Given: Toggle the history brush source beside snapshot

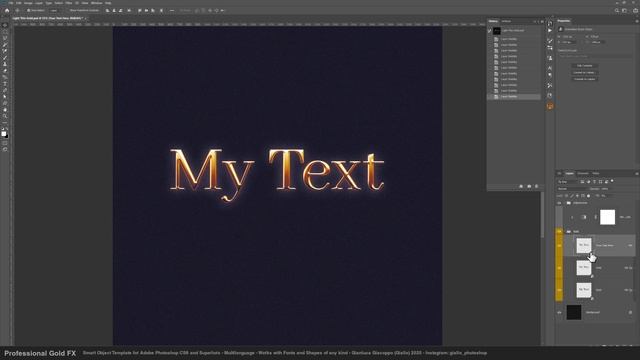Looking at the screenshot, I should (489, 31).
